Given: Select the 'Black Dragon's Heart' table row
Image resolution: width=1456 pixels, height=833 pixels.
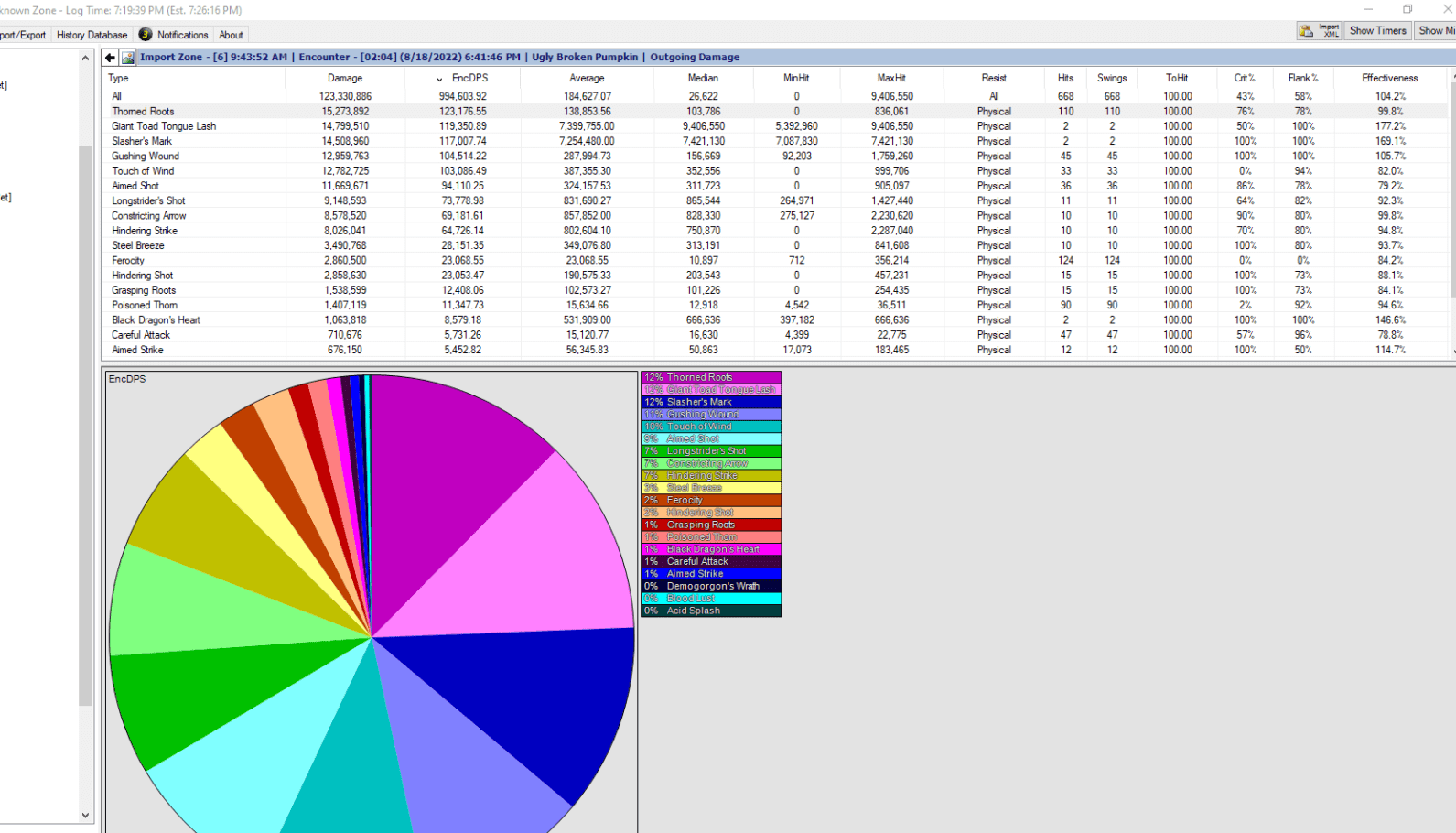Looking at the screenshot, I should (x=776, y=320).
